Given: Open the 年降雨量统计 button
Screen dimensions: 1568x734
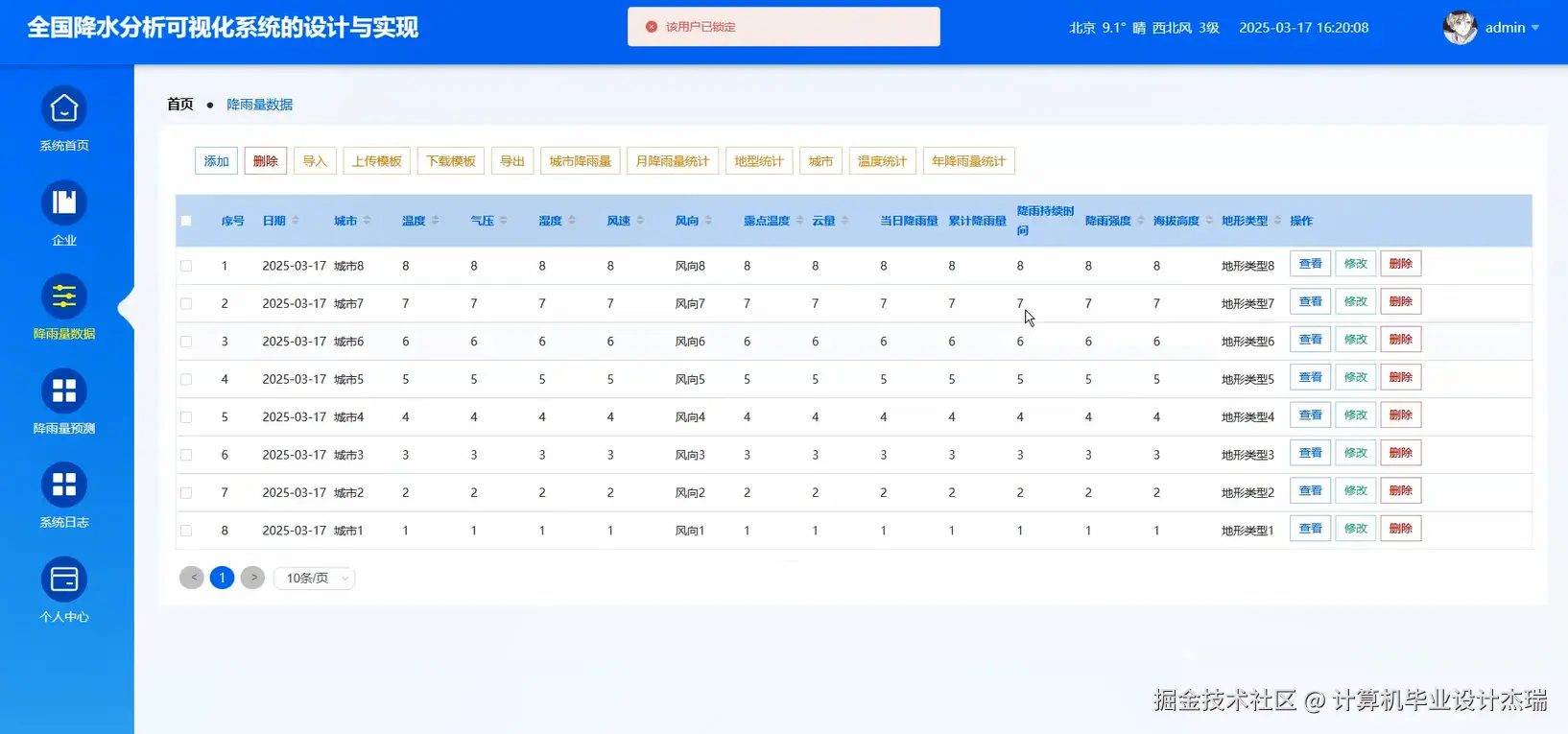Looking at the screenshot, I should [x=969, y=161].
